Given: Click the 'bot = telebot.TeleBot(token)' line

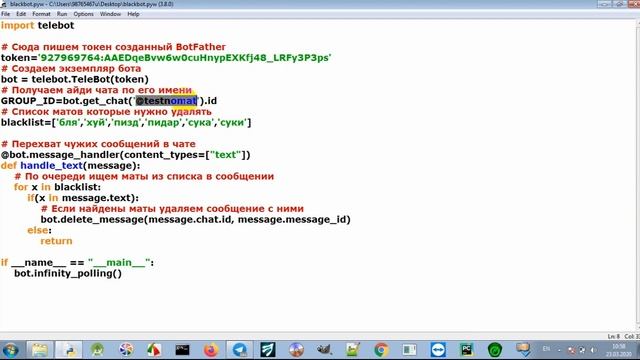Looking at the screenshot, I should 75,79.
